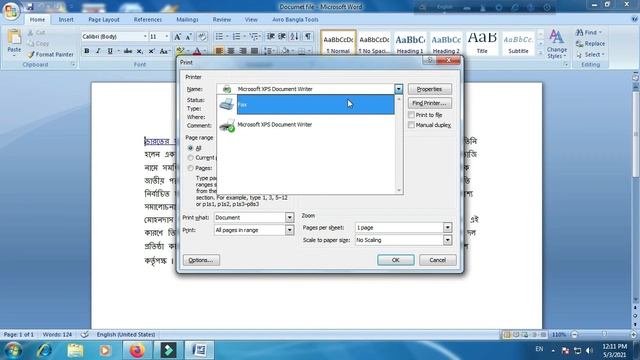Click the English (United States) language indicator
Viewport: 640px width, 360px height.
coord(126,334)
